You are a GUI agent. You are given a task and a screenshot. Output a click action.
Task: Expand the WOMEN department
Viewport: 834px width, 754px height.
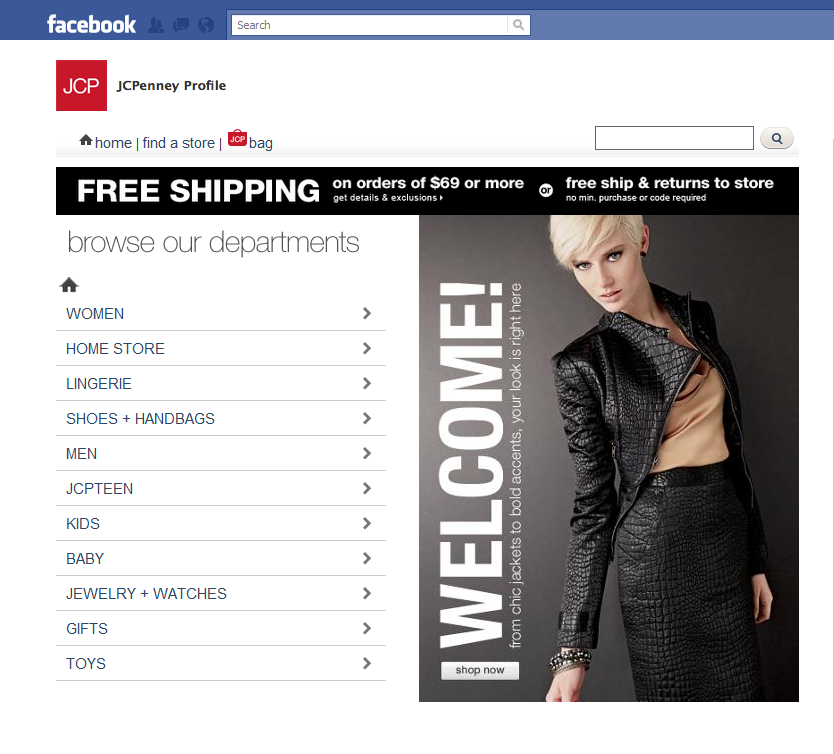coord(221,314)
